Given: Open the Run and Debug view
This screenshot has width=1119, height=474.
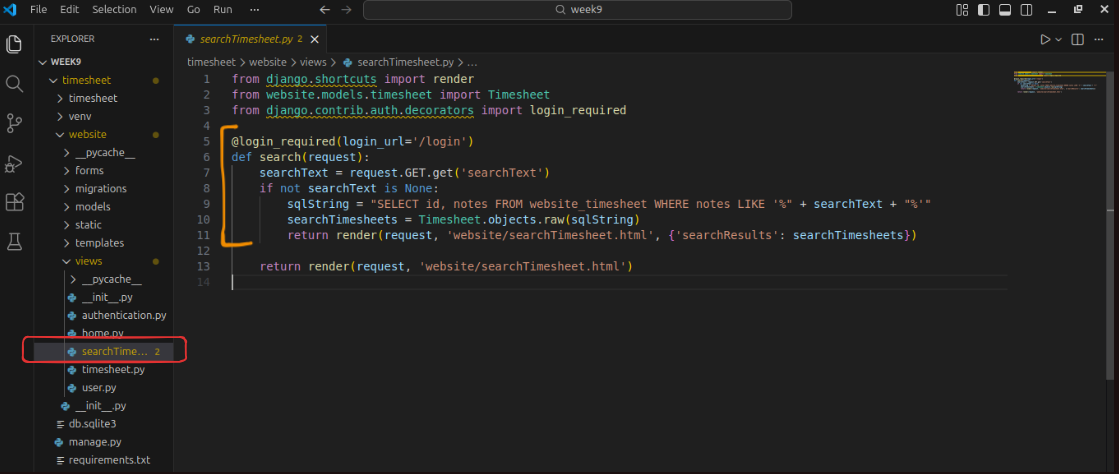Looking at the screenshot, I should [14, 163].
